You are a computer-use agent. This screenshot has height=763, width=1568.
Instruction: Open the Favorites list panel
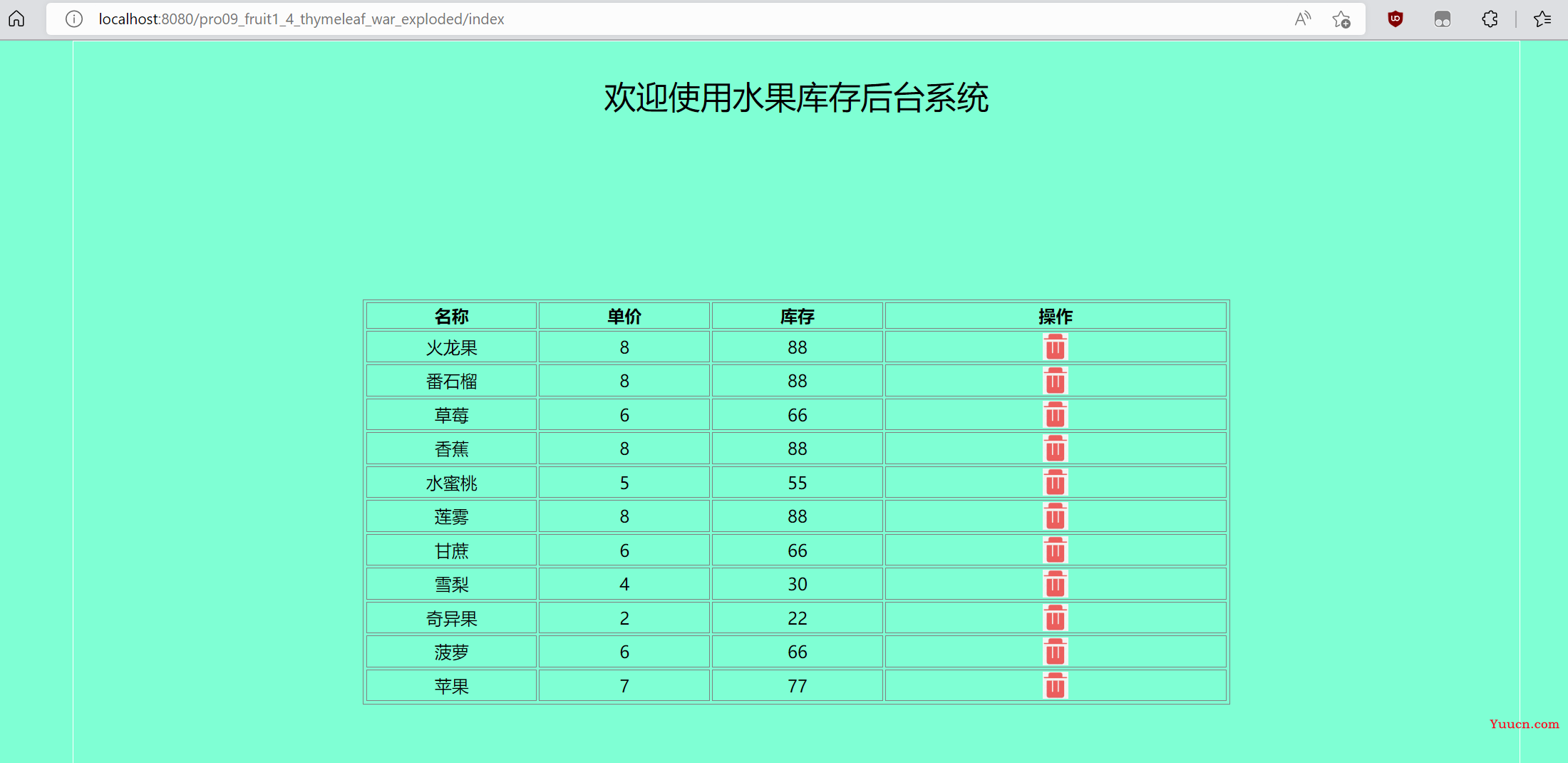(1542, 19)
